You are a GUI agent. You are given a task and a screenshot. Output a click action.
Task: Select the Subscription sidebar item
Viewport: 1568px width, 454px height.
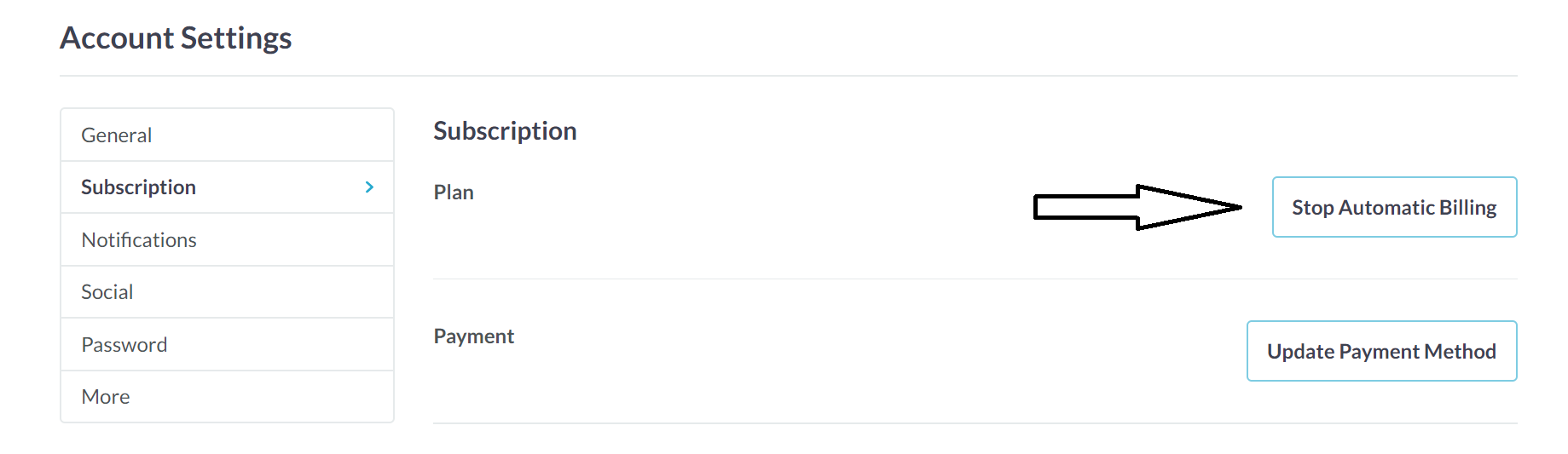tap(139, 187)
